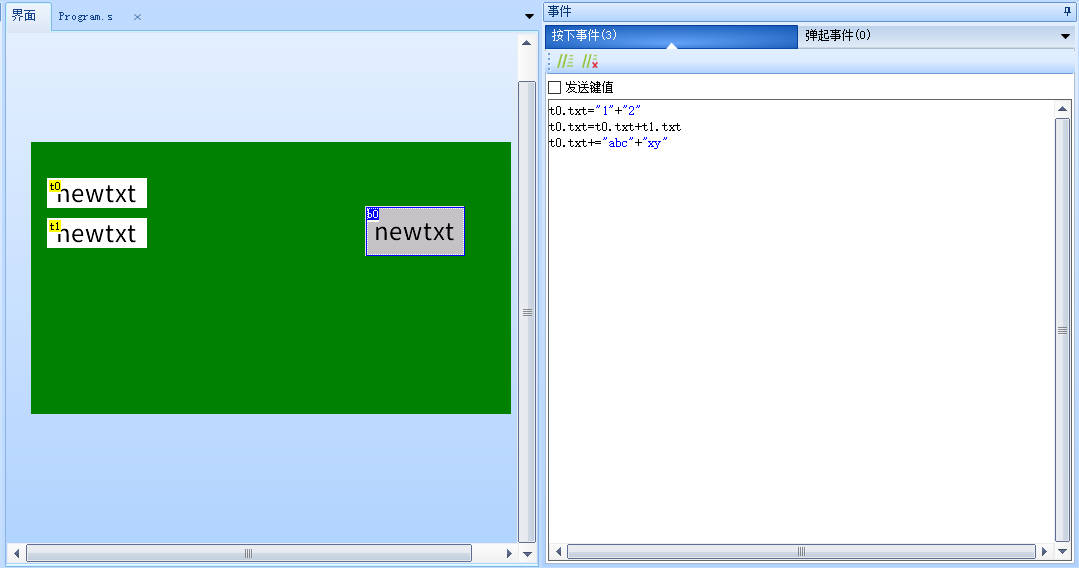Click the uncomment lines icon with red X
This screenshot has height=568, width=1079.
pyautogui.click(x=590, y=62)
